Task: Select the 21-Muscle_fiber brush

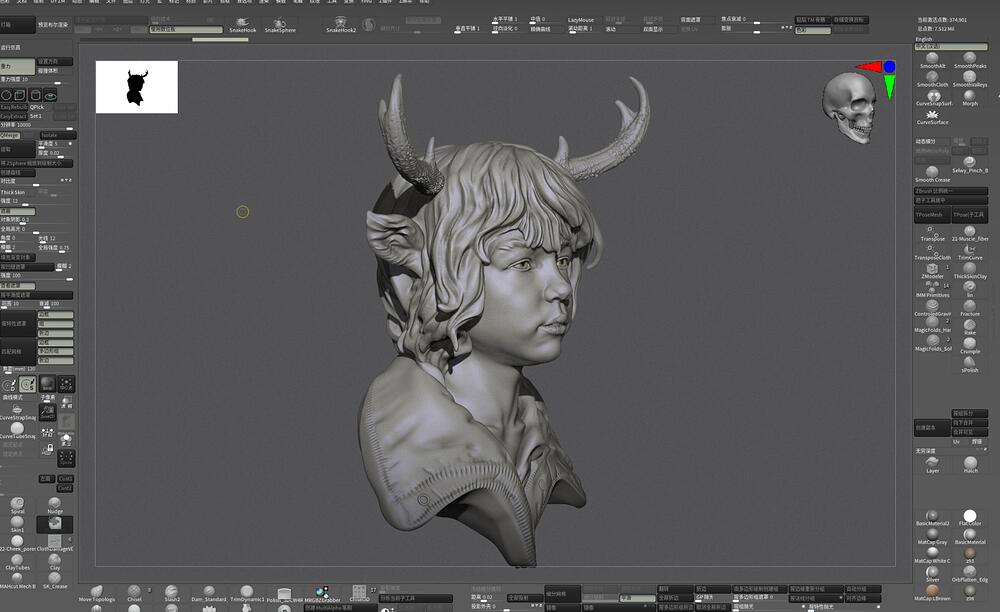Action: tap(970, 233)
